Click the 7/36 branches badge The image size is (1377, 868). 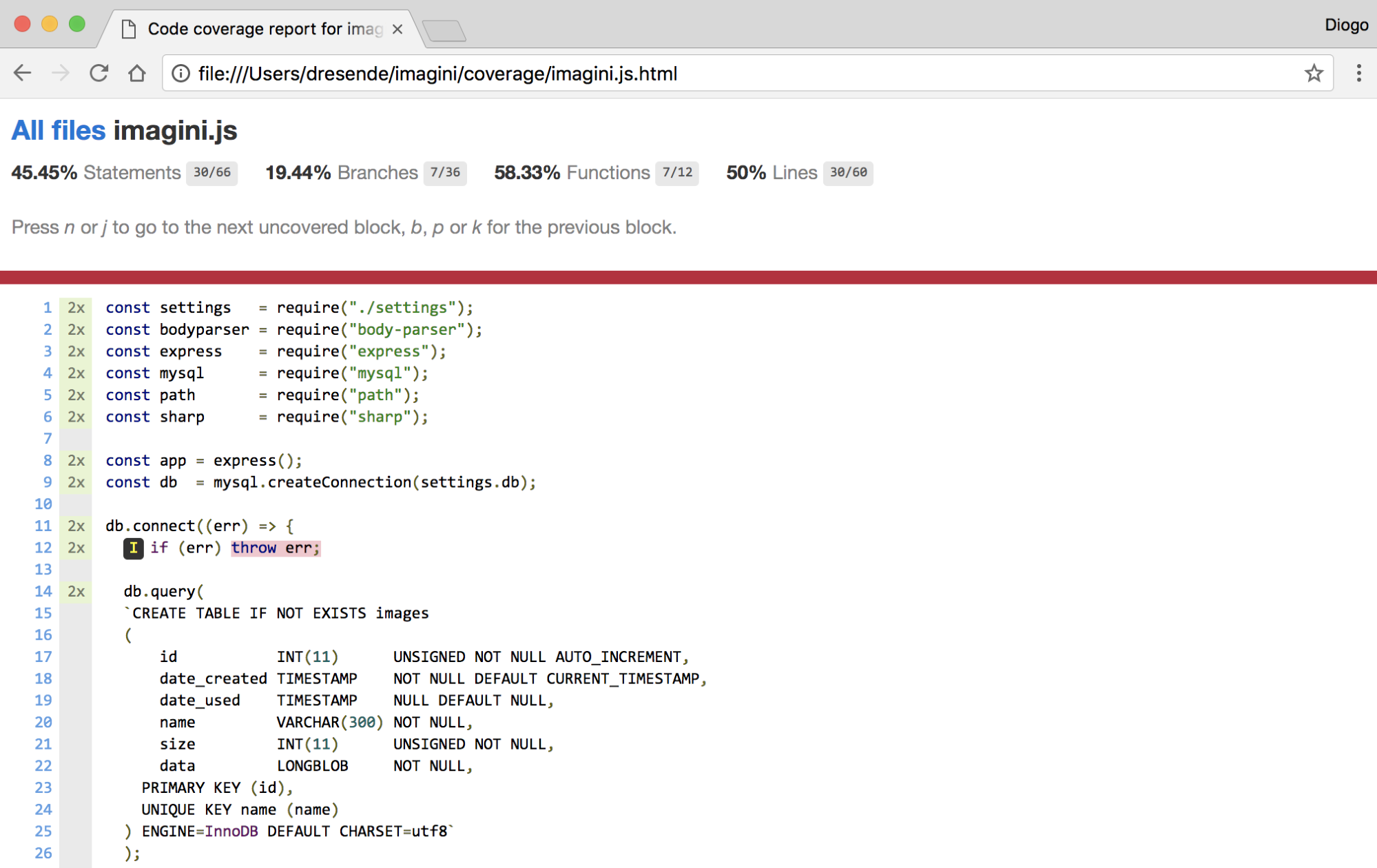point(445,172)
